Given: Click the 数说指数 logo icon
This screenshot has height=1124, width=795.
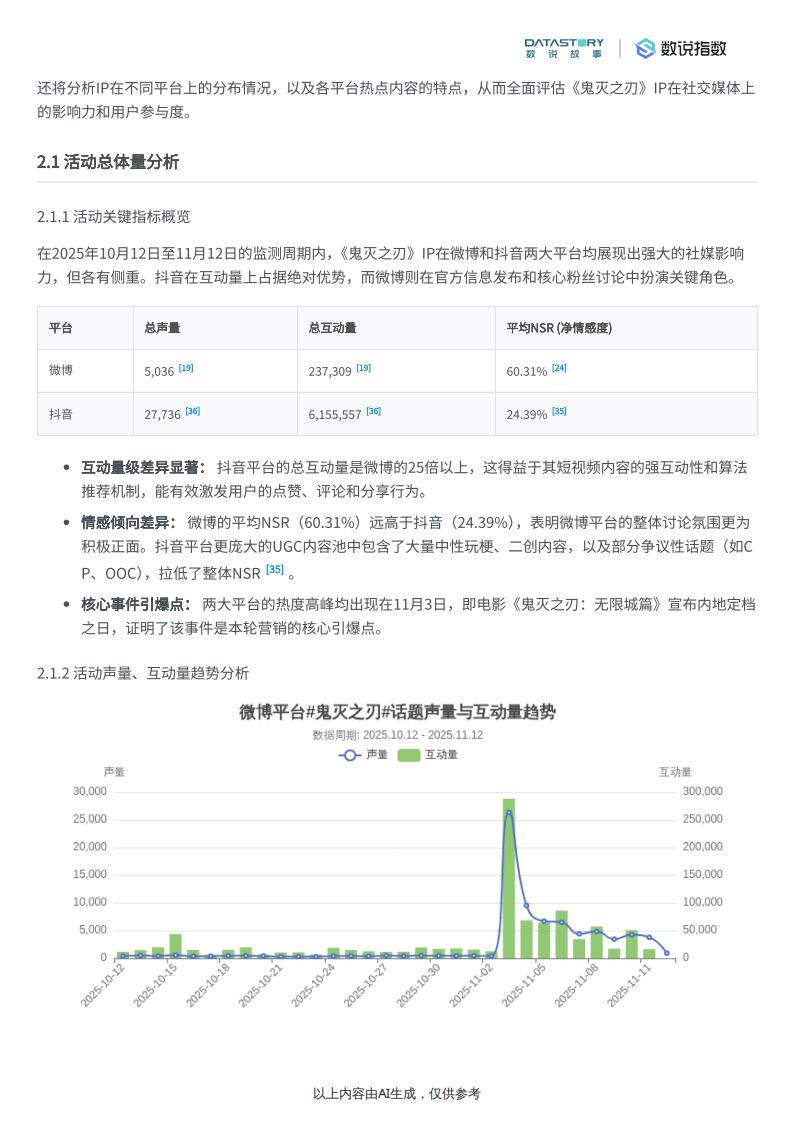Looking at the screenshot, I should [x=645, y=48].
